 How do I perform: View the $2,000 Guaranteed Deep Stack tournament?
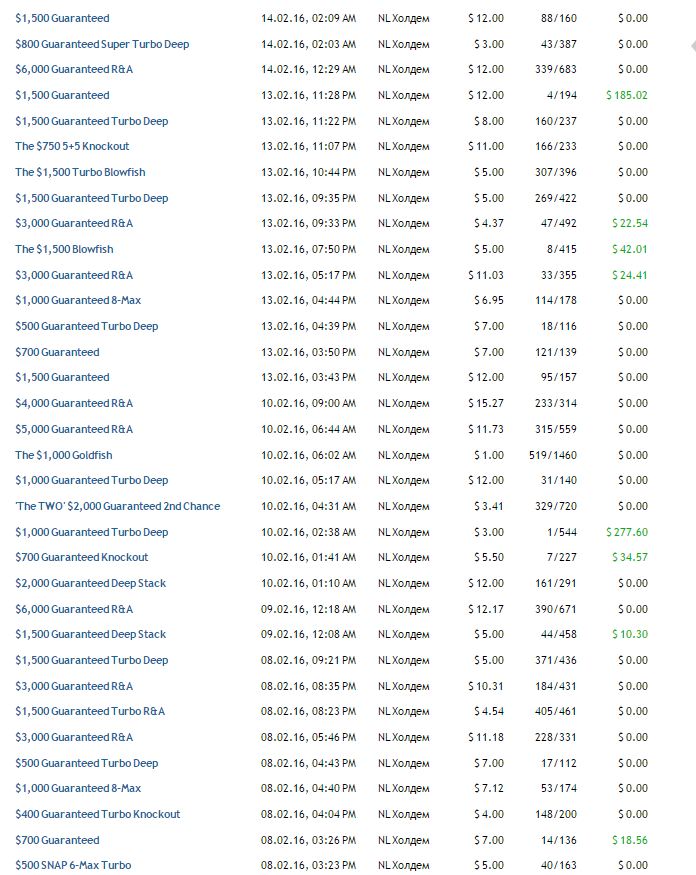pyautogui.click(x=91, y=583)
